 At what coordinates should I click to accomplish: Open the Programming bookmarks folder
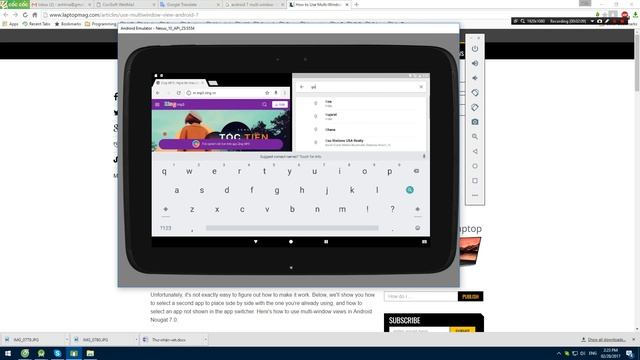point(100,24)
